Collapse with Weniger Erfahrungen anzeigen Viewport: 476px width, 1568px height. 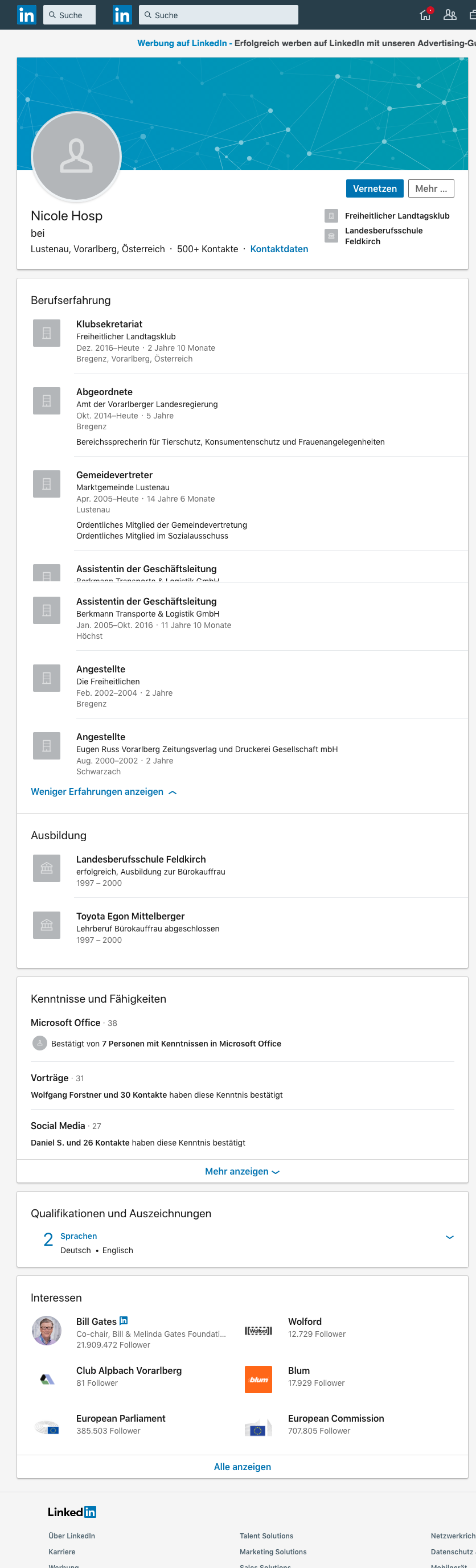[104, 791]
